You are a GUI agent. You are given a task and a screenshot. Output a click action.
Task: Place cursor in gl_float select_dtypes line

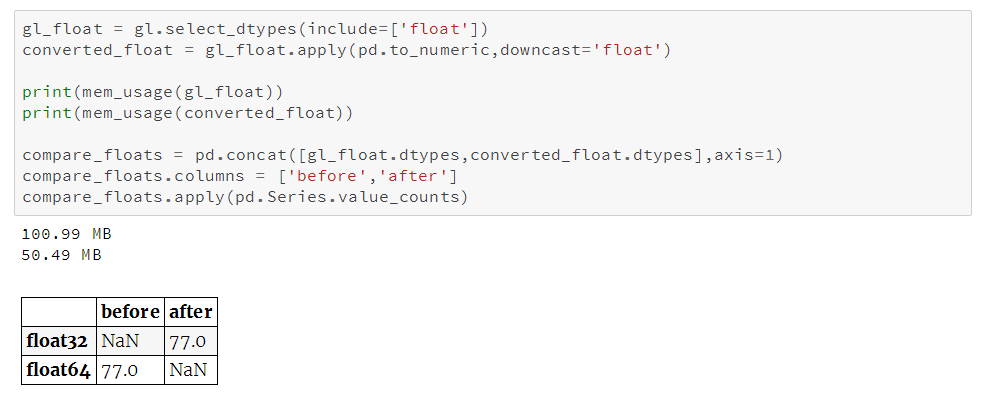256,29
